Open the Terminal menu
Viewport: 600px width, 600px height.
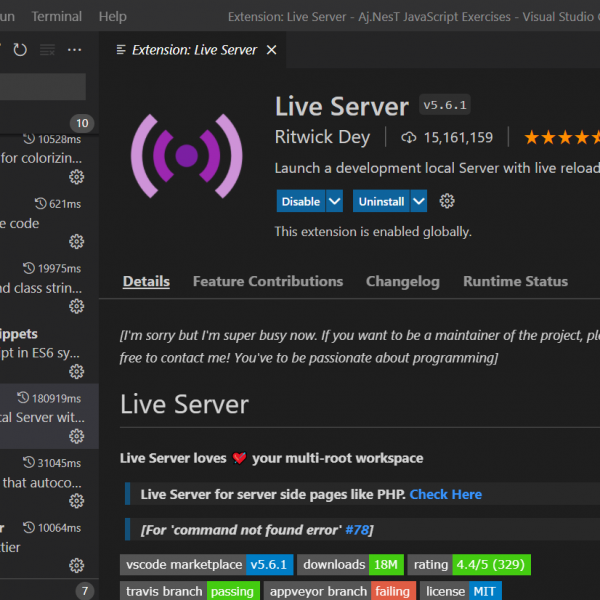(57, 16)
